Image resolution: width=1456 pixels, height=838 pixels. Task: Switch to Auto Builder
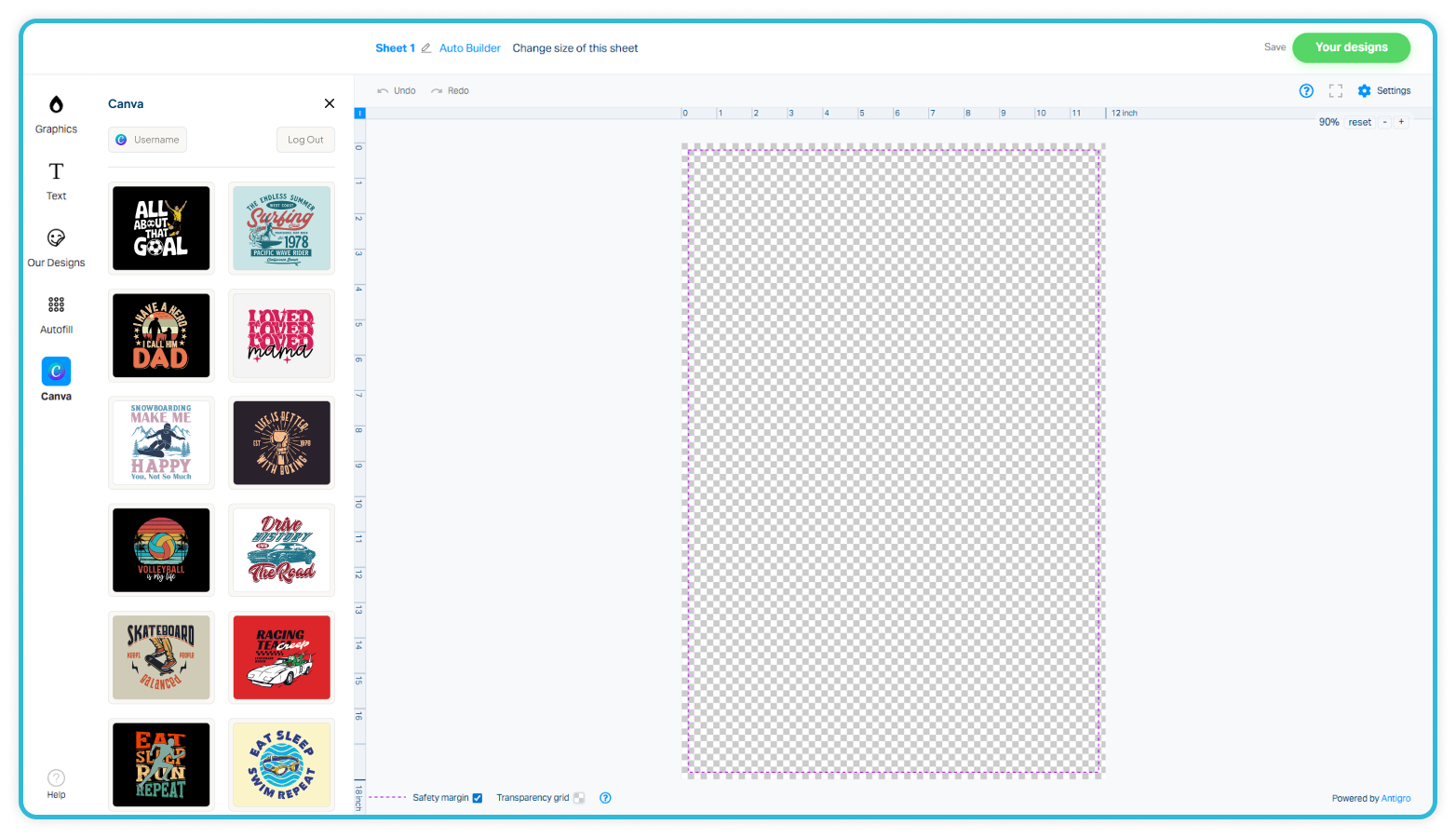tap(469, 48)
